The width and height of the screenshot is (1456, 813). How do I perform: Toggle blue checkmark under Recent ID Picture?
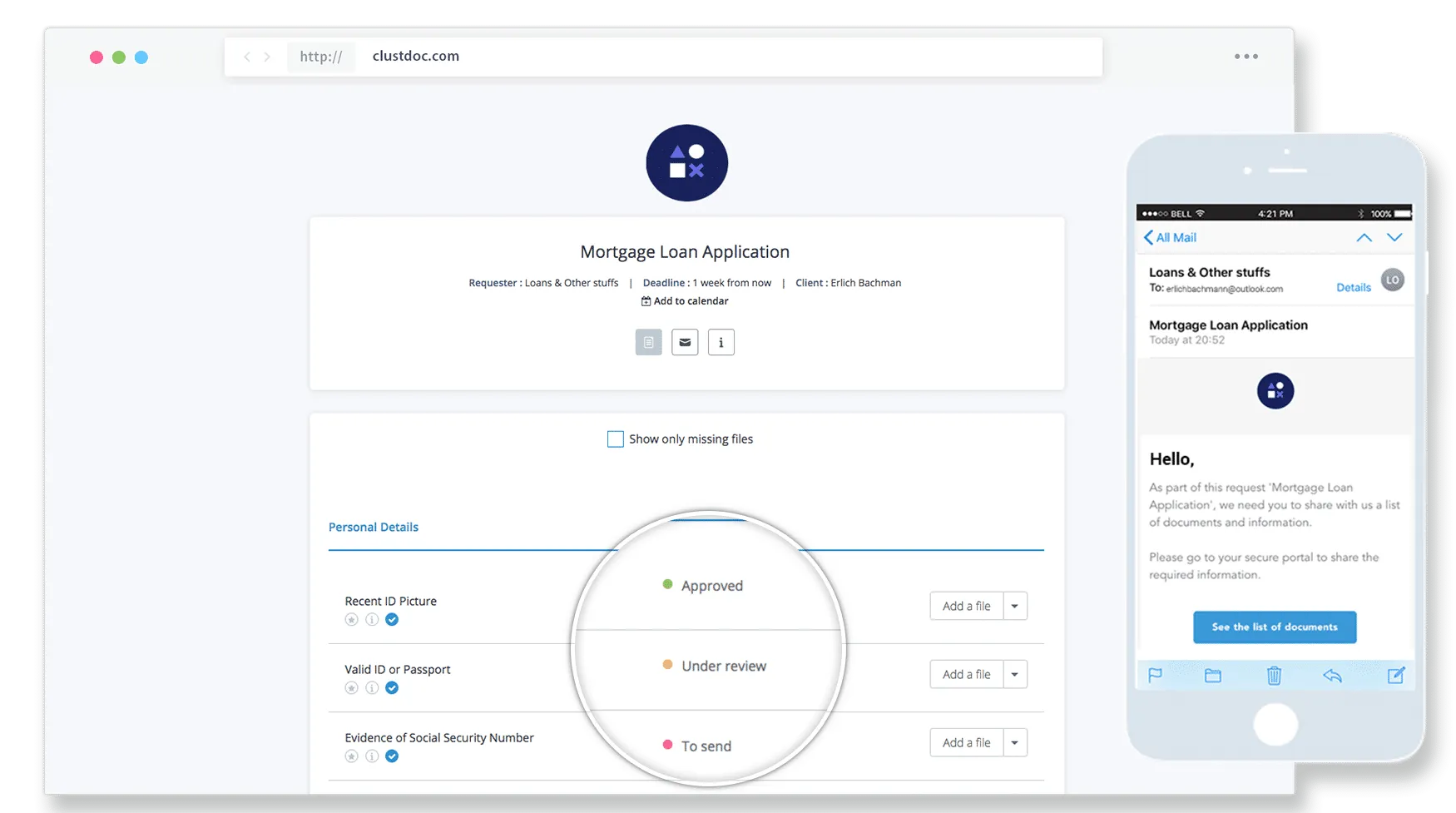point(392,619)
